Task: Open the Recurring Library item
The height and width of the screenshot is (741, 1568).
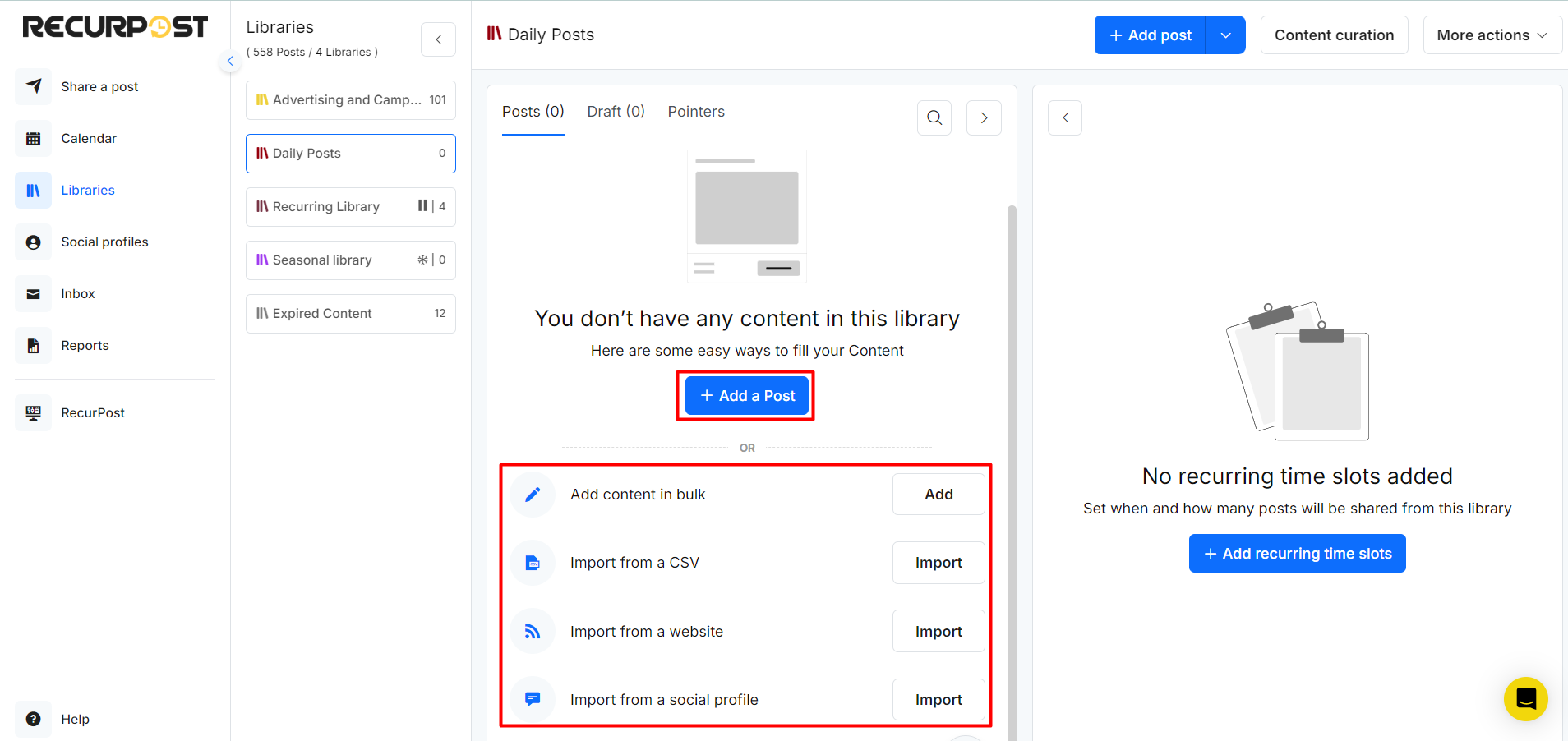Action: click(x=351, y=207)
